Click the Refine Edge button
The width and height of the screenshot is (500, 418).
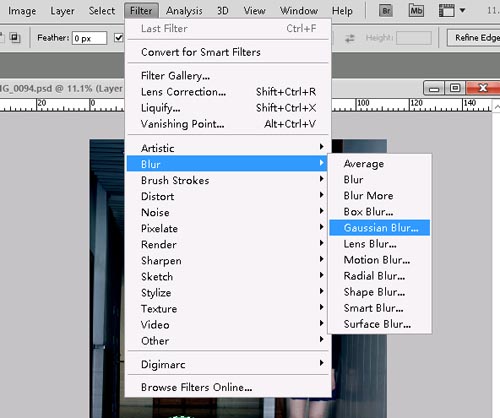(474, 38)
